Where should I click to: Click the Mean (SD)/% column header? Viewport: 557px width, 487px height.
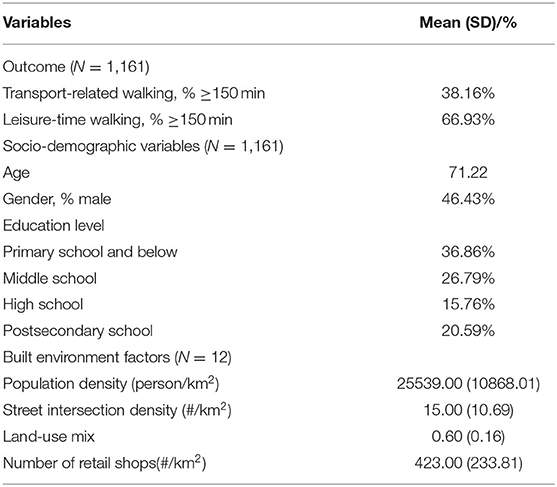pyautogui.click(x=468, y=23)
